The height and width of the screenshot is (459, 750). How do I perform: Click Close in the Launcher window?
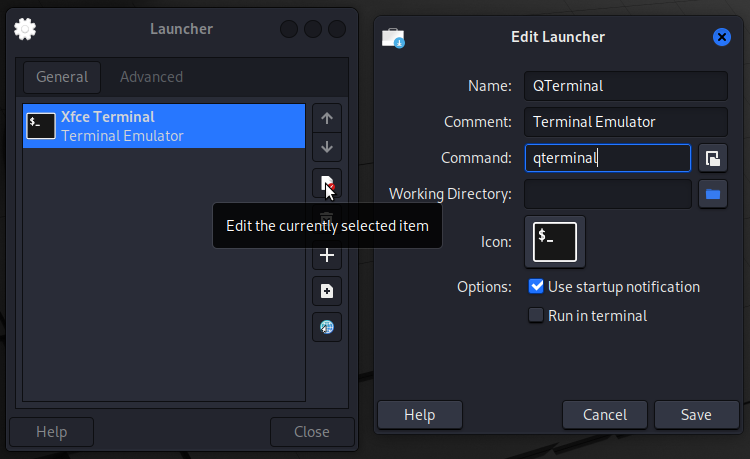[x=312, y=432]
